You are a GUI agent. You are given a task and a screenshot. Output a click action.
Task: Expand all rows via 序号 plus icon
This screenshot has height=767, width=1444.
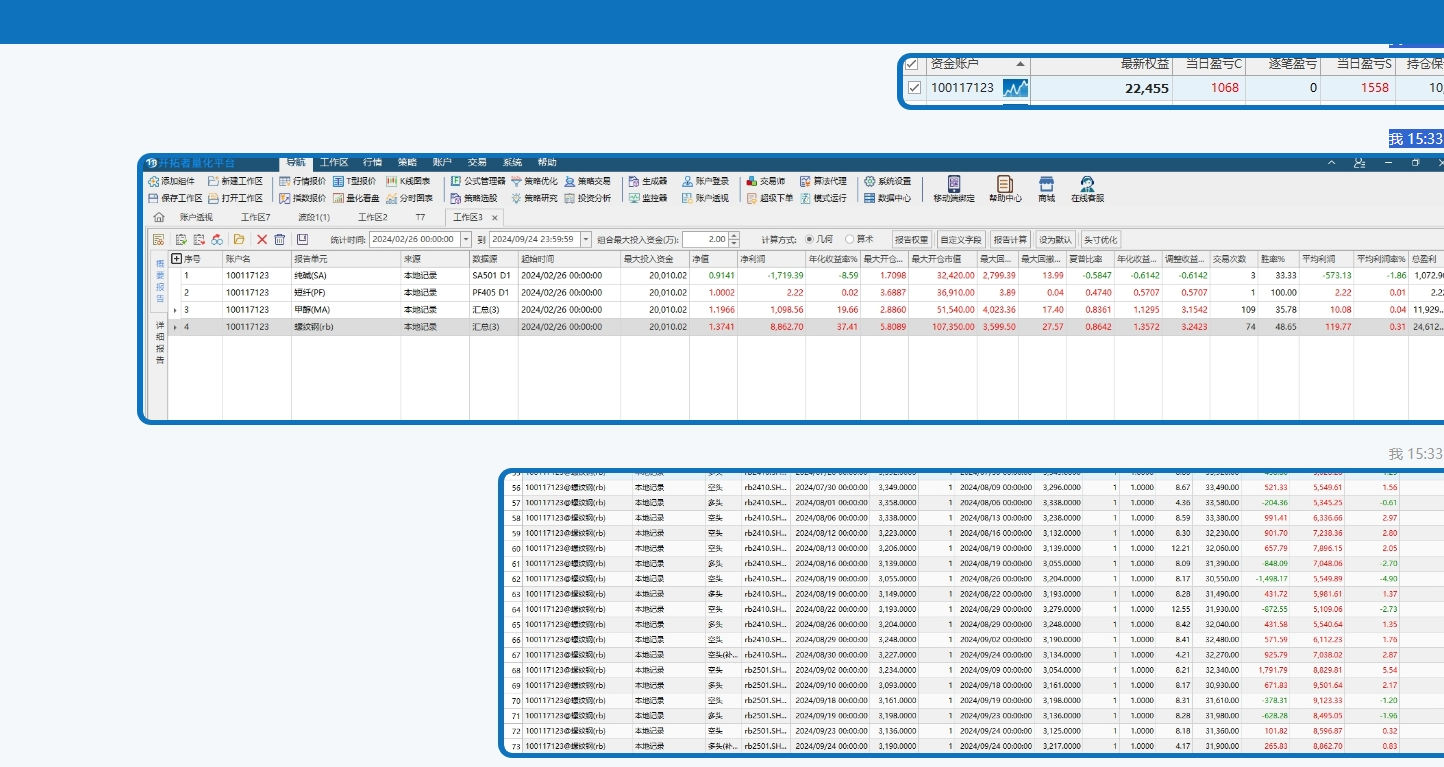(x=177, y=259)
